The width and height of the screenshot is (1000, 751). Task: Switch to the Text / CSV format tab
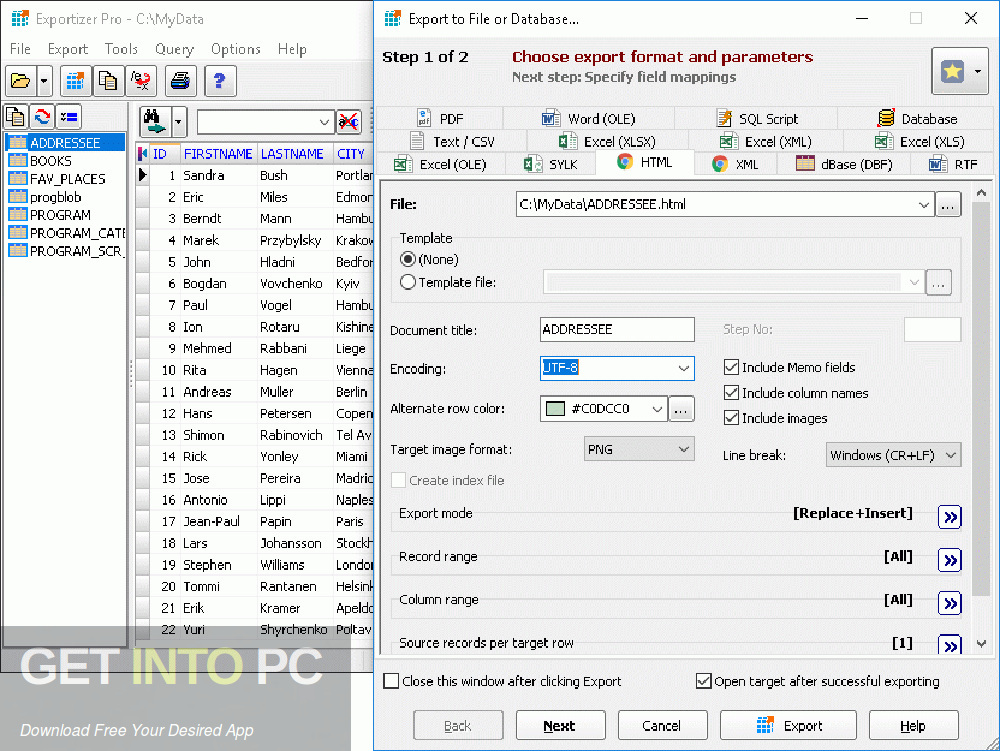452,142
